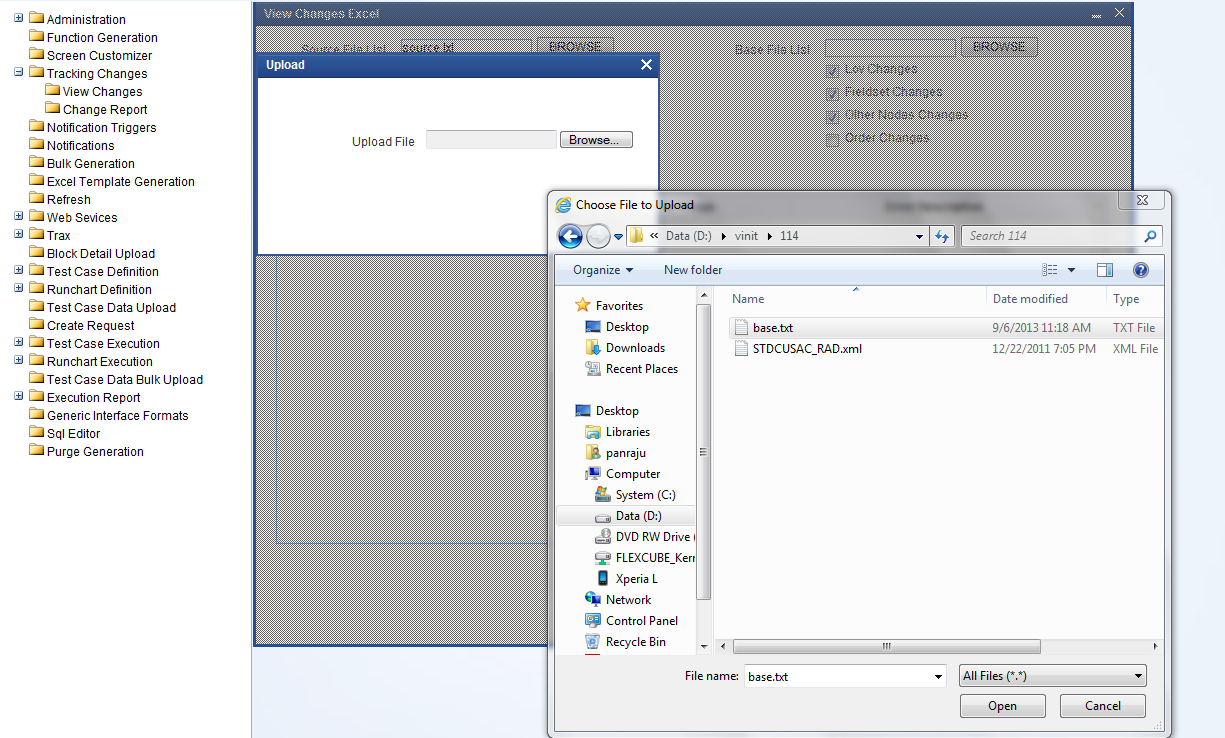Open Screen Customizer menu item
The width and height of the screenshot is (1225, 738).
click(99, 56)
